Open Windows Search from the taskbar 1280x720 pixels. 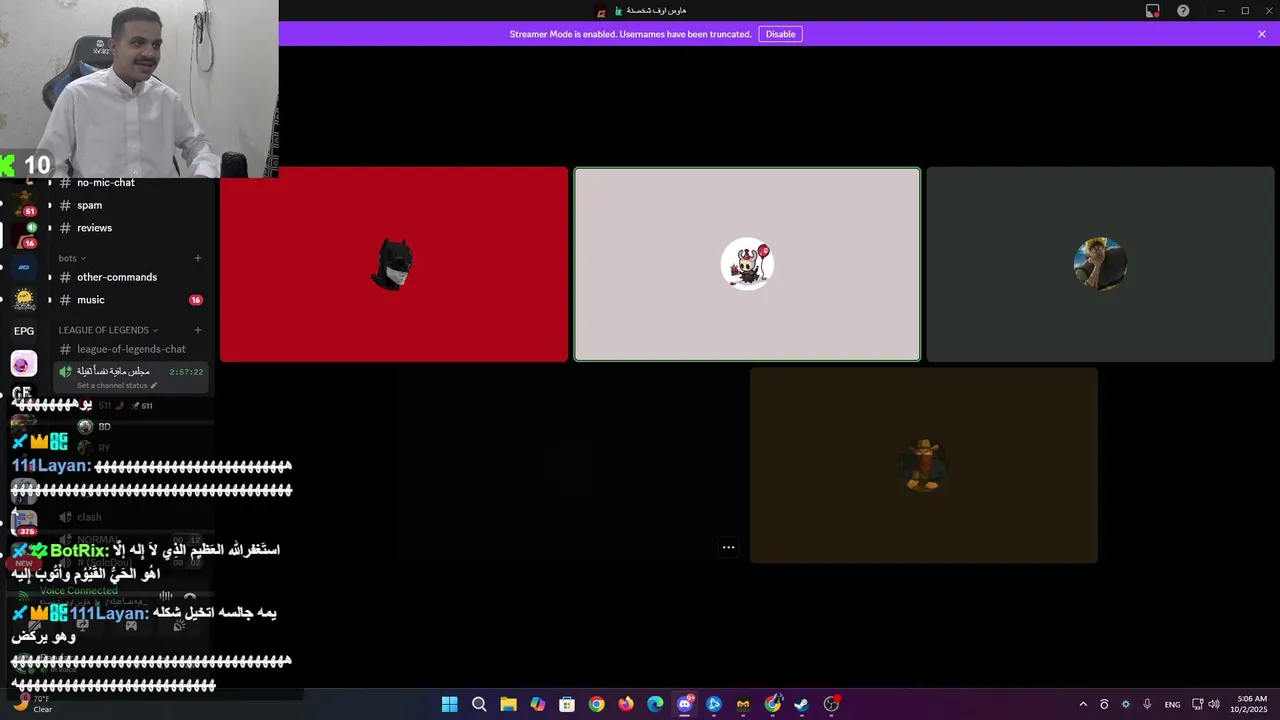click(x=479, y=704)
